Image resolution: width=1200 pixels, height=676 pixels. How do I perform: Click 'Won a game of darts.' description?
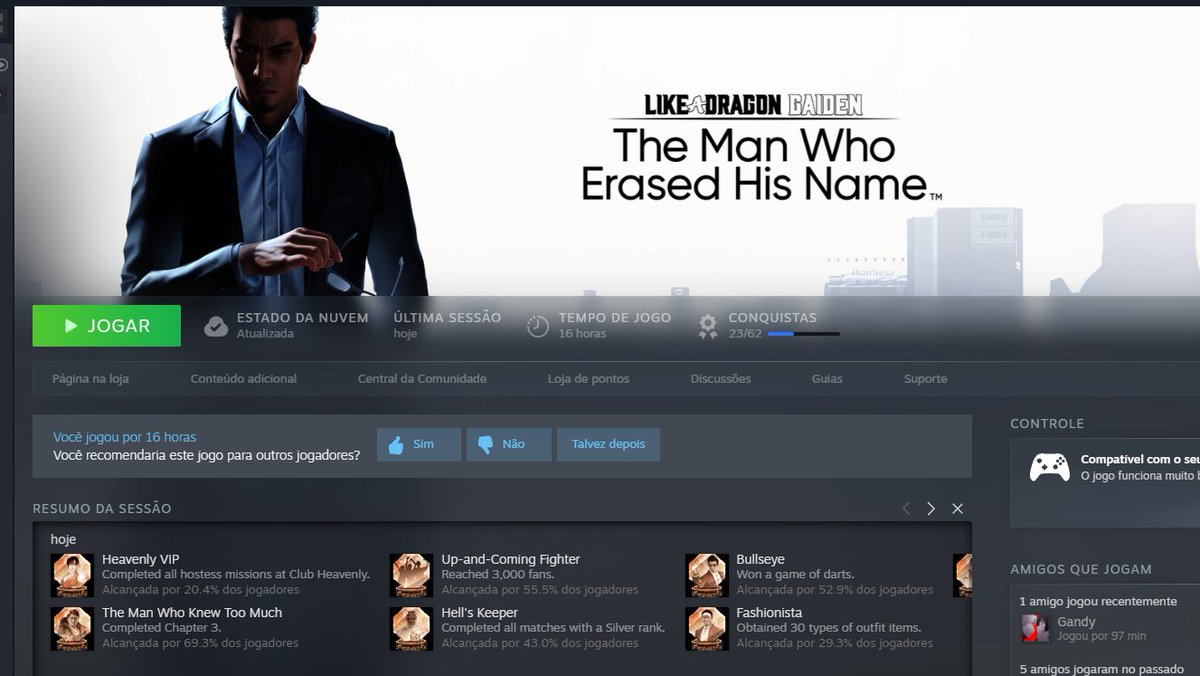point(795,574)
